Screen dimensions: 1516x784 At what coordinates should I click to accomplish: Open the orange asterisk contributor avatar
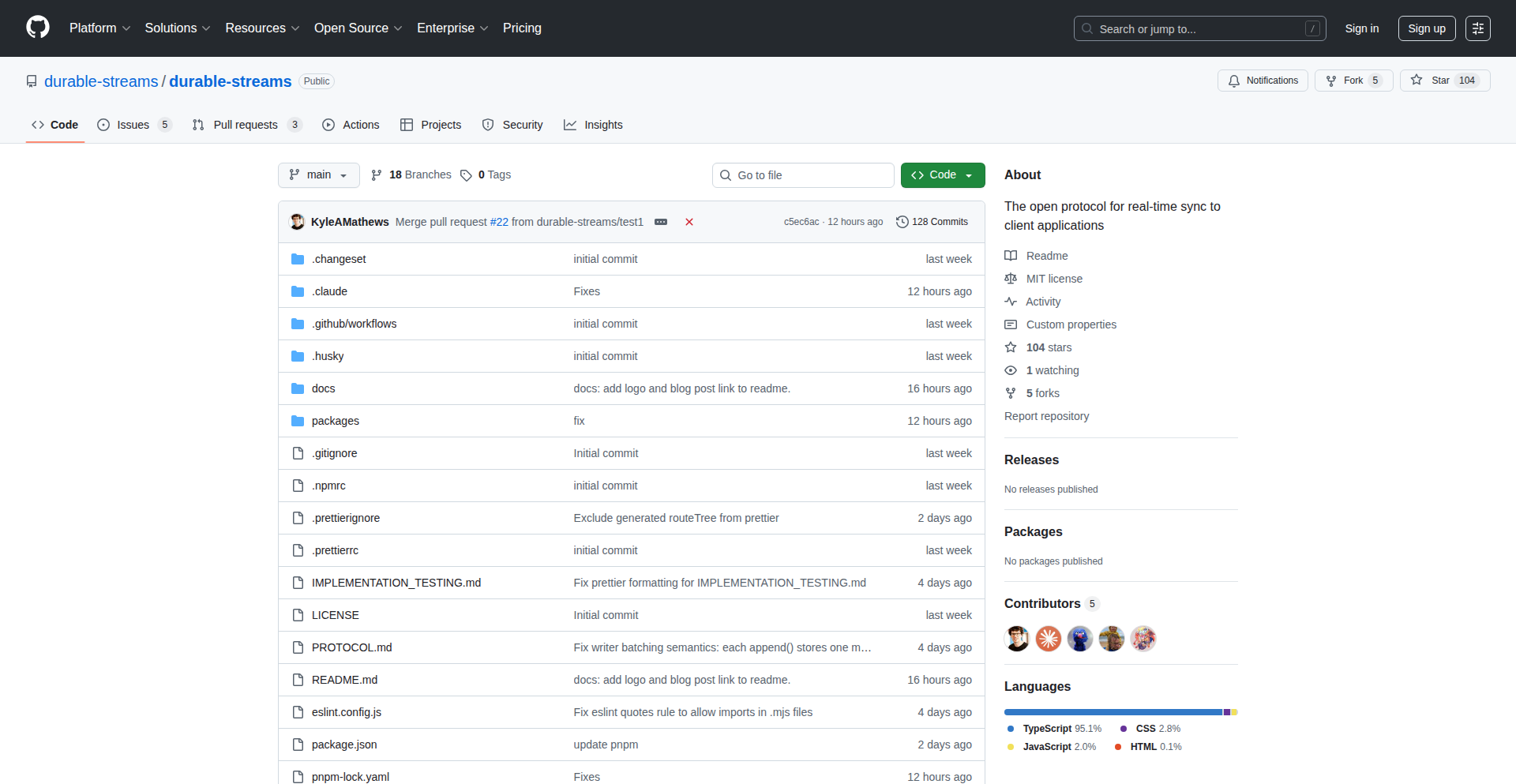1049,639
